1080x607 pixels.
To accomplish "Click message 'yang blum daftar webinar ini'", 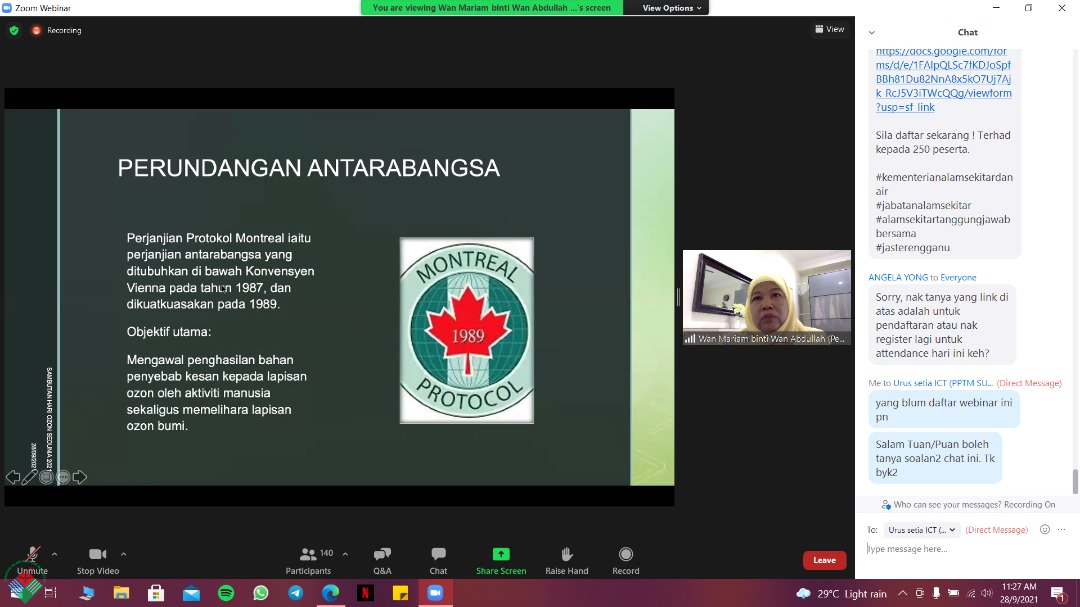I will tap(944, 409).
